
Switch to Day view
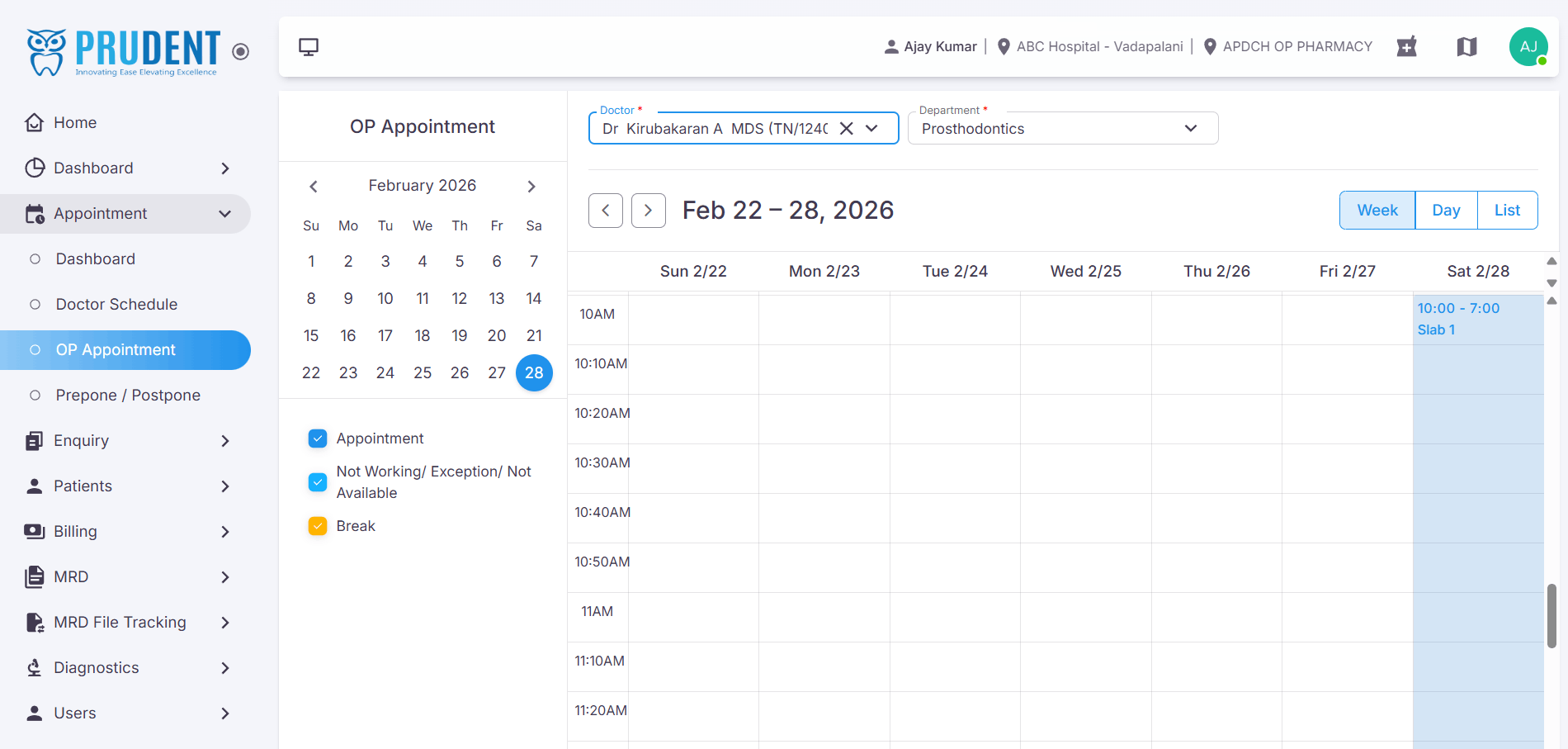click(x=1446, y=211)
